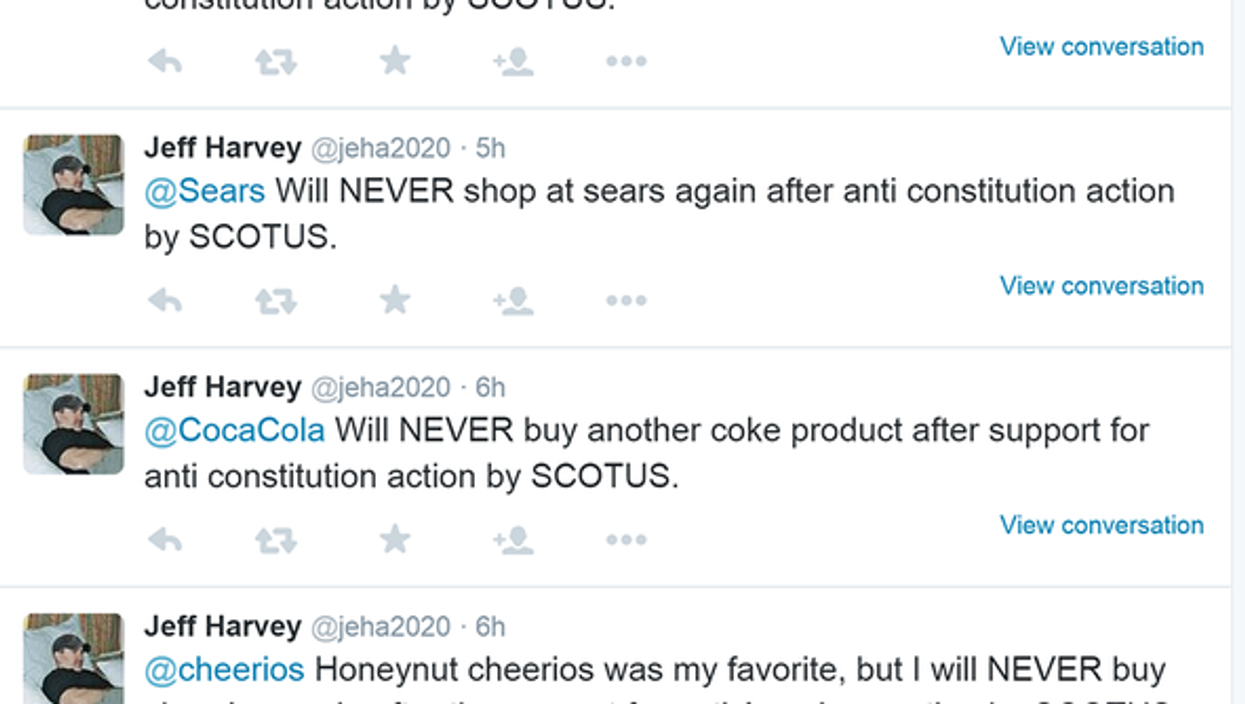Favorite the topmost SCOTUS tweet
The height and width of the screenshot is (704, 1245).
[396, 58]
